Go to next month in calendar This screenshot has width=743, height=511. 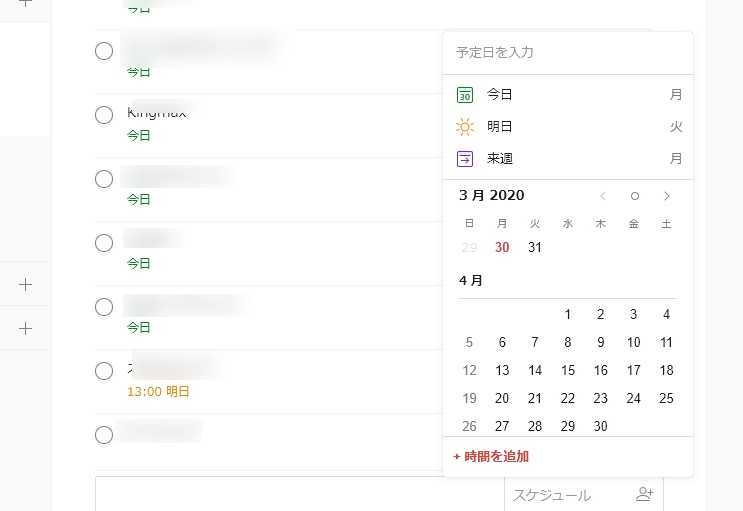coord(667,196)
